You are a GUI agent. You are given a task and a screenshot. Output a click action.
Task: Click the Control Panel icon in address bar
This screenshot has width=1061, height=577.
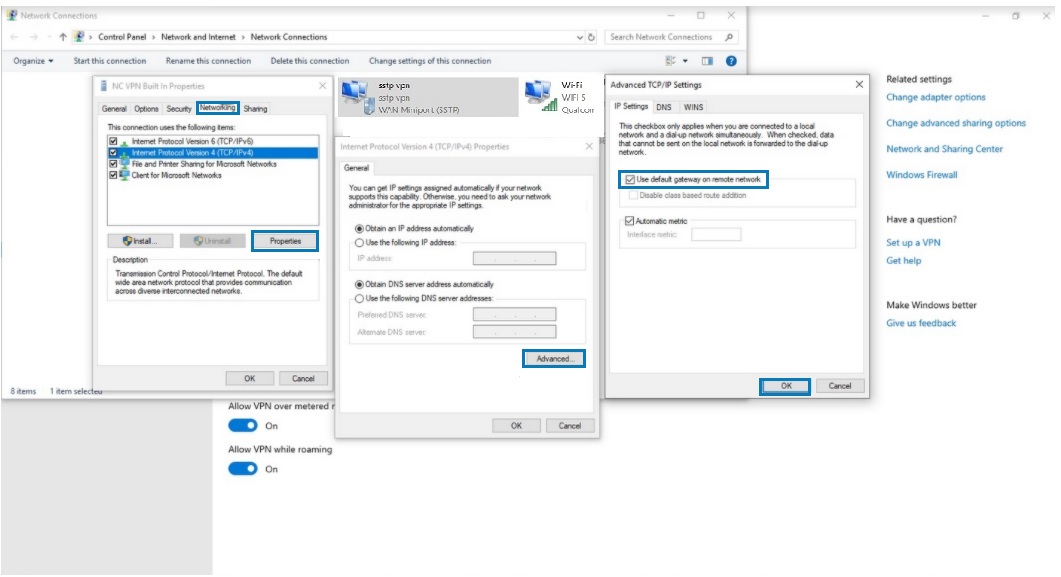[79, 37]
